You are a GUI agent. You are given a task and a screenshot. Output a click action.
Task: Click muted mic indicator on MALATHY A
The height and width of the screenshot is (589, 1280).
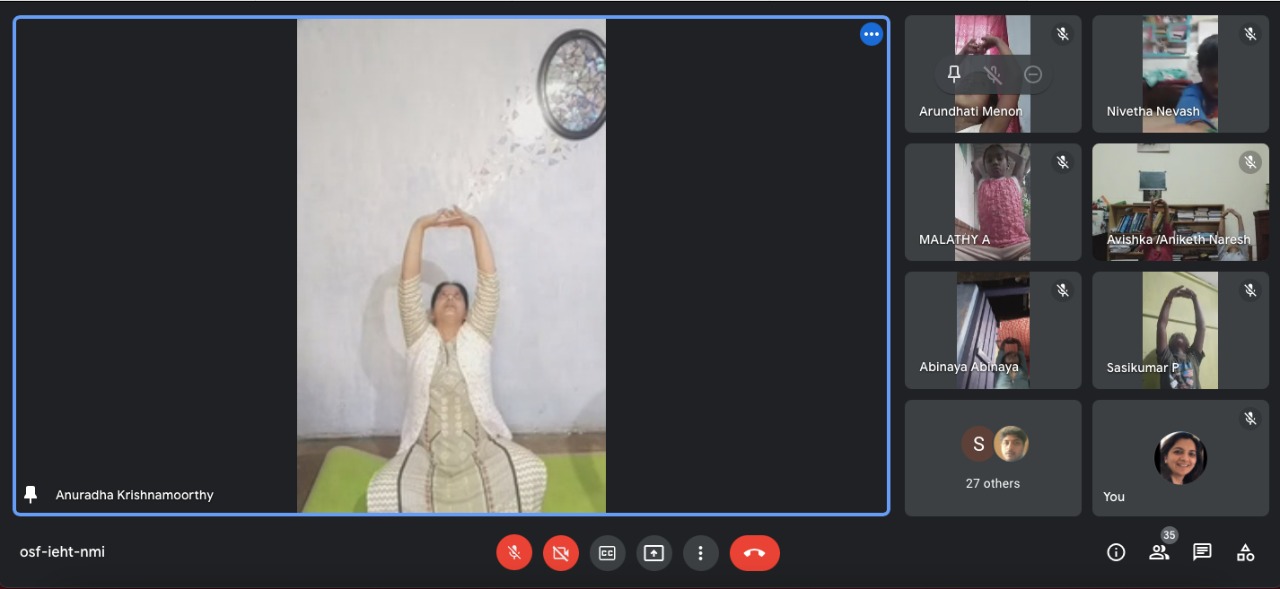(x=1062, y=162)
